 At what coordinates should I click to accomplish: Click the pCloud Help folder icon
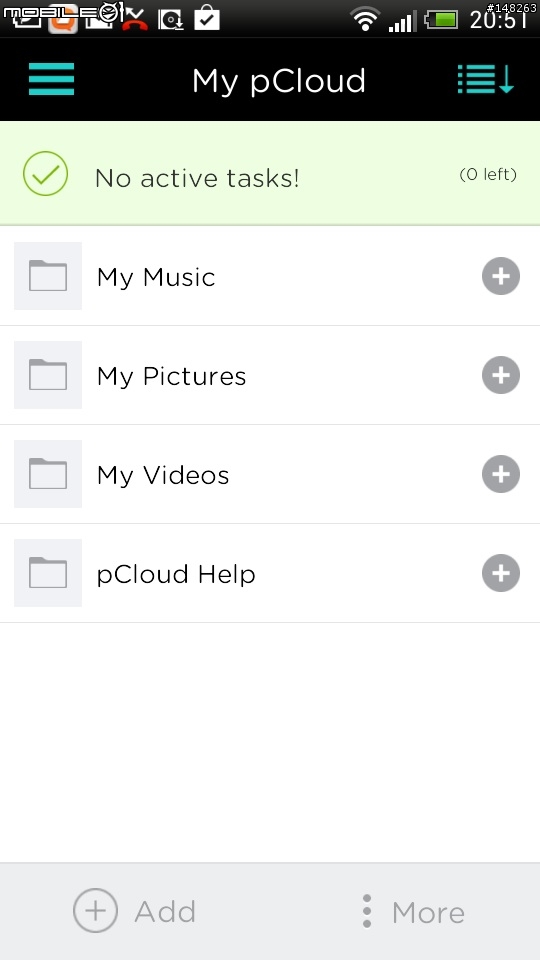(48, 573)
